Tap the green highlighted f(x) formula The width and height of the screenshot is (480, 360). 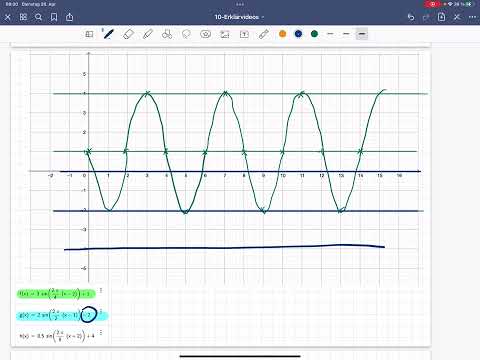click(x=56, y=294)
